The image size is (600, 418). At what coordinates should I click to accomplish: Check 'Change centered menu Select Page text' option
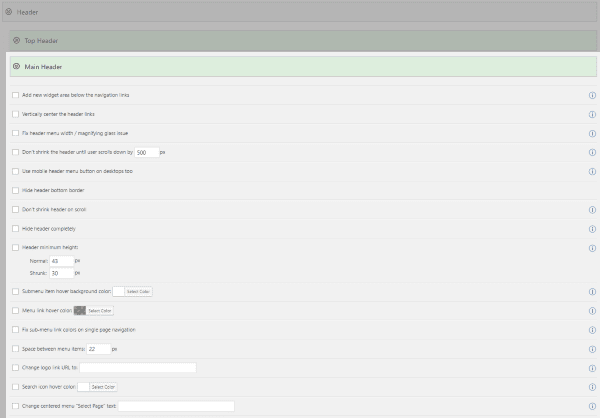click(15, 406)
